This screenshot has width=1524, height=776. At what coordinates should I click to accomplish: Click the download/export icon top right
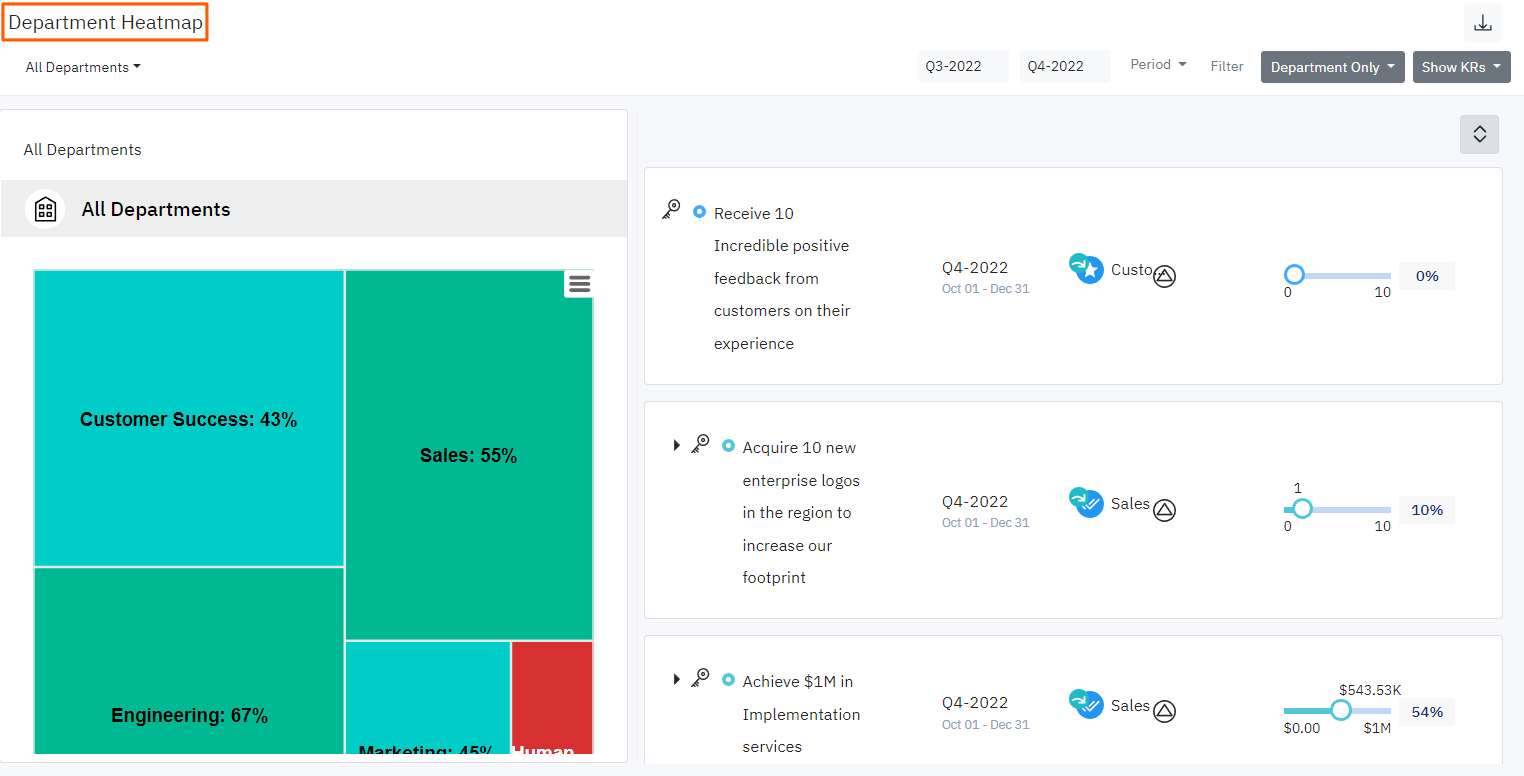[x=1483, y=22]
